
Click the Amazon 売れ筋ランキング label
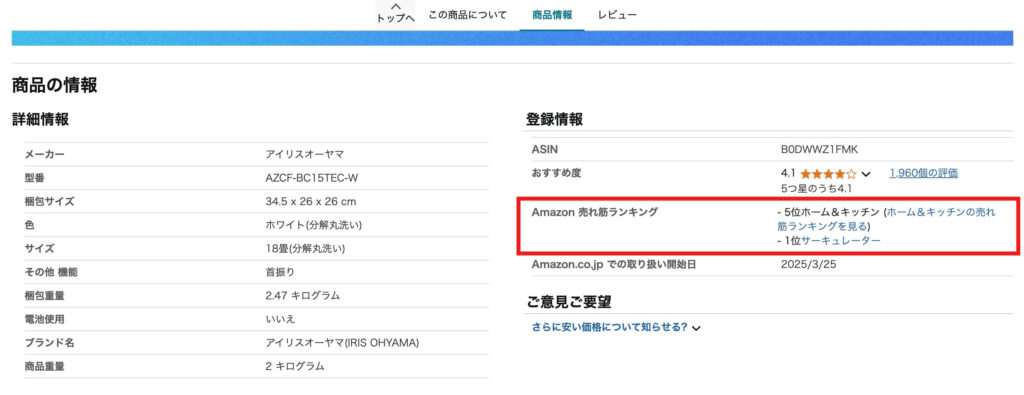pos(594,212)
